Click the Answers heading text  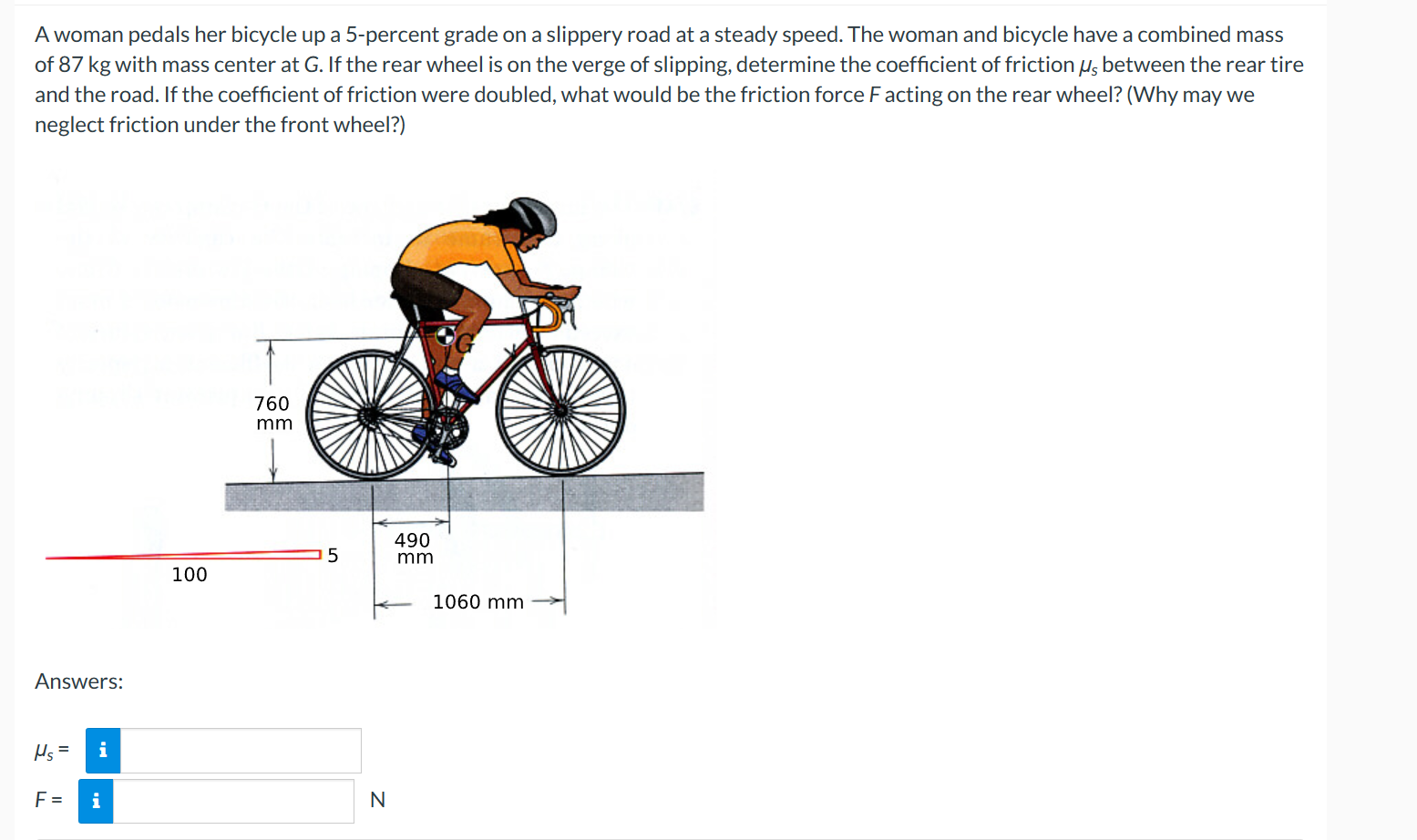tap(77, 681)
